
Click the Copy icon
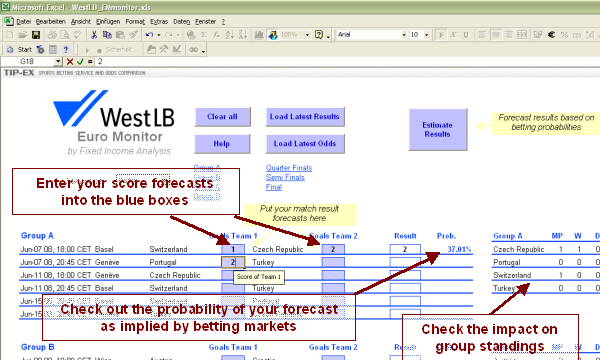point(107,35)
